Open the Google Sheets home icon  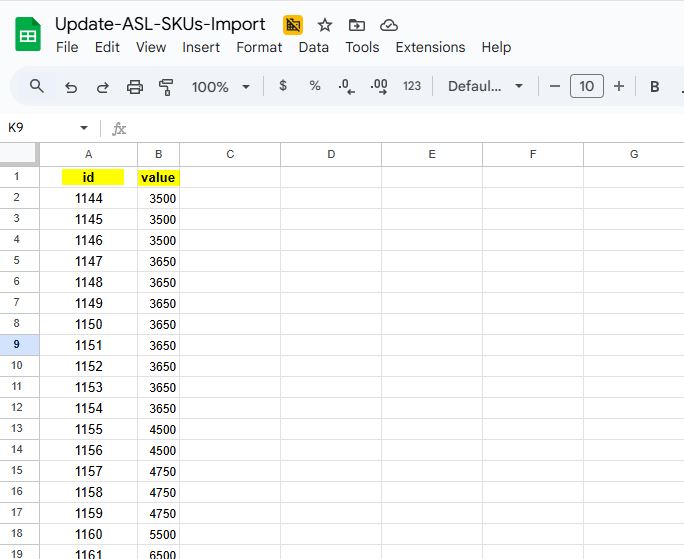click(27, 34)
